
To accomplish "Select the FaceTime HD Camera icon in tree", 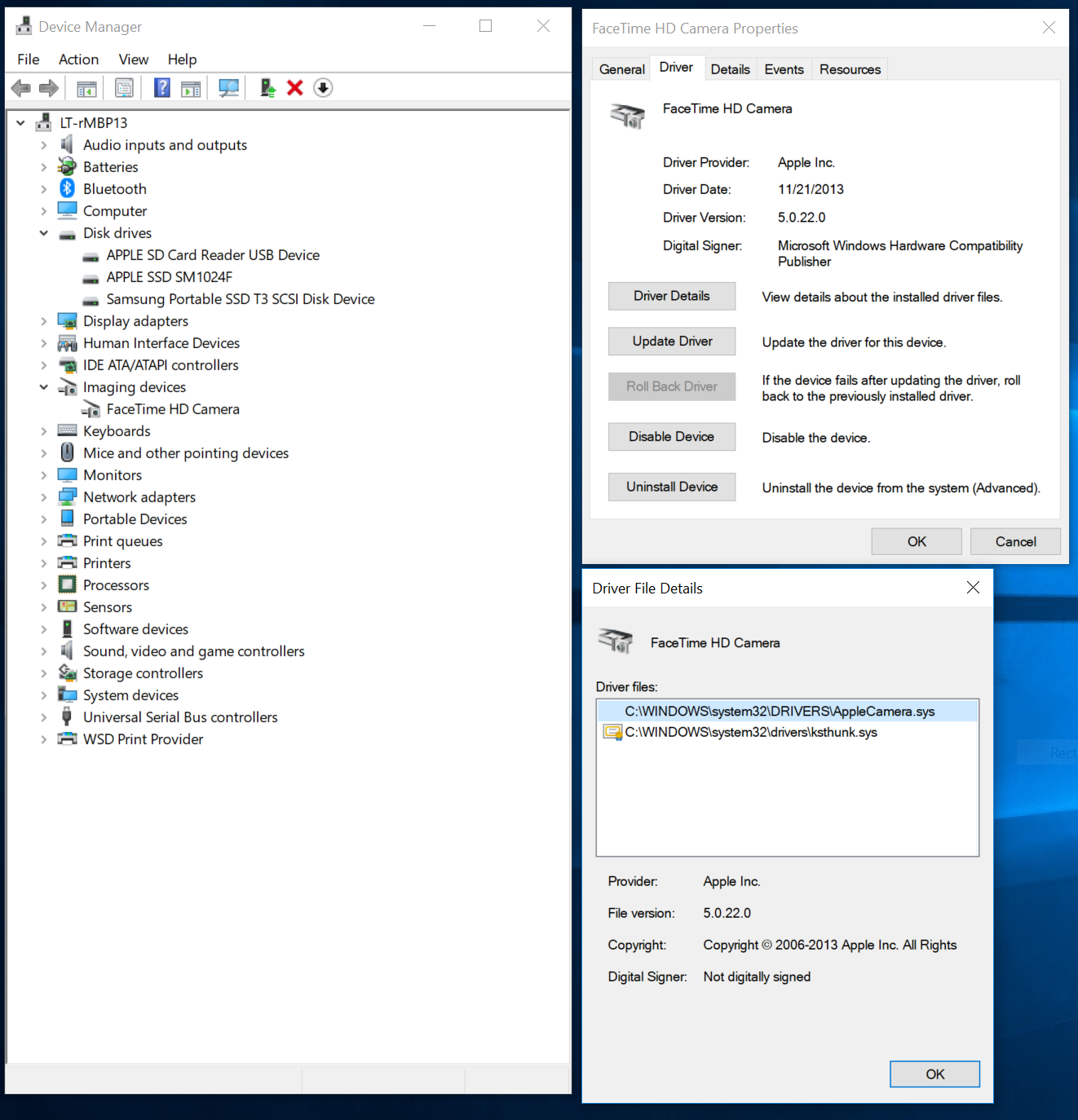I will click(x=91, y=409).
